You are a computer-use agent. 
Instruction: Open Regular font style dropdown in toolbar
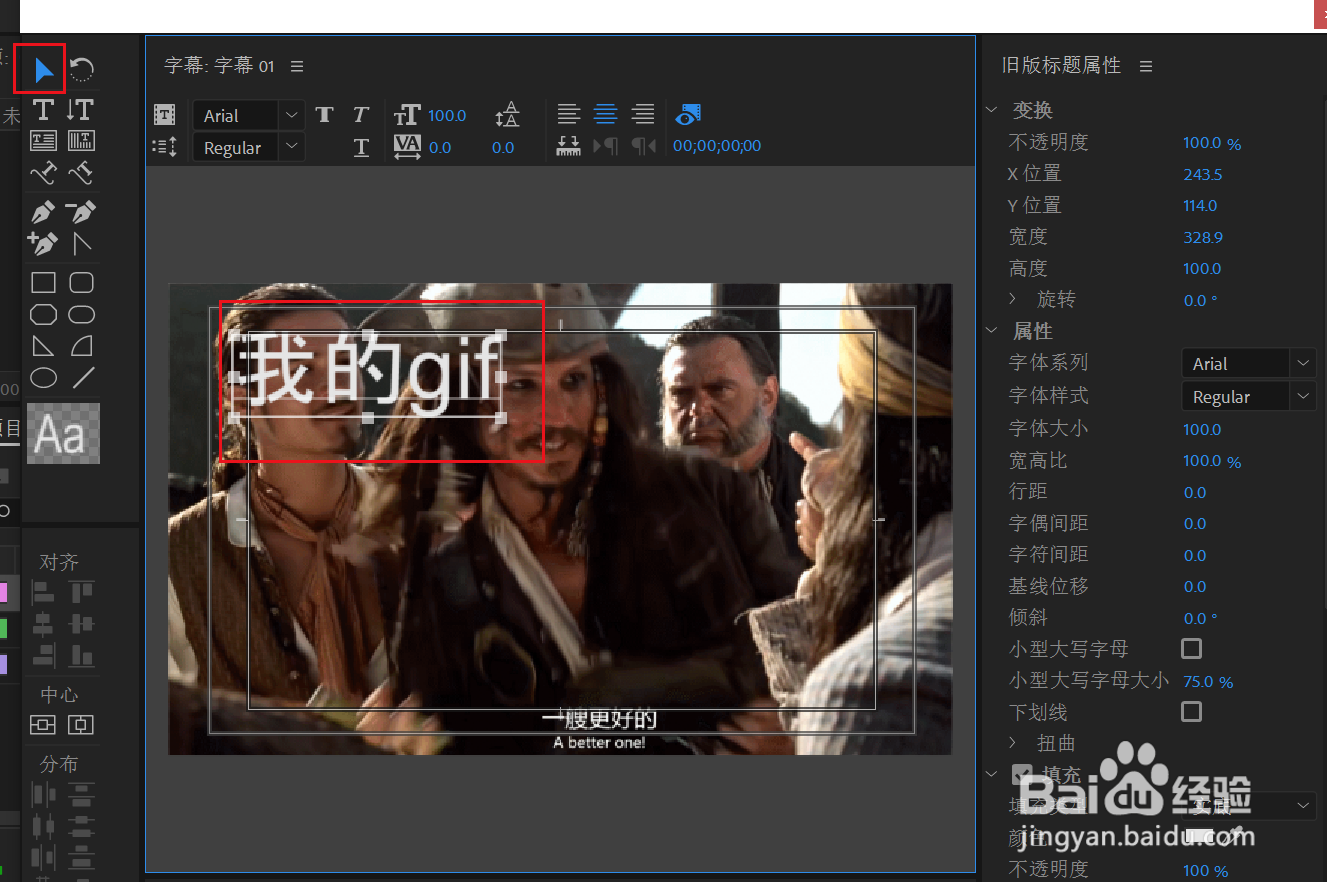248,147
